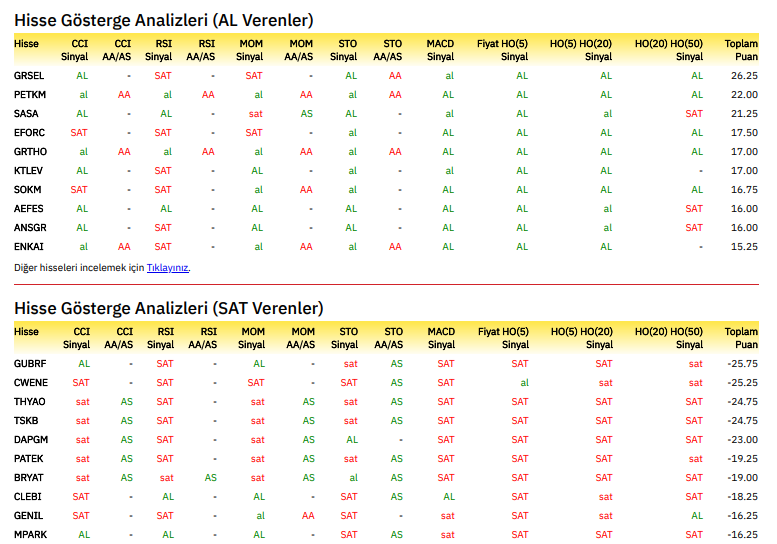Click PATEK total score -19.25
This screenshot has height=544, width=777.
tap(743, 459)
